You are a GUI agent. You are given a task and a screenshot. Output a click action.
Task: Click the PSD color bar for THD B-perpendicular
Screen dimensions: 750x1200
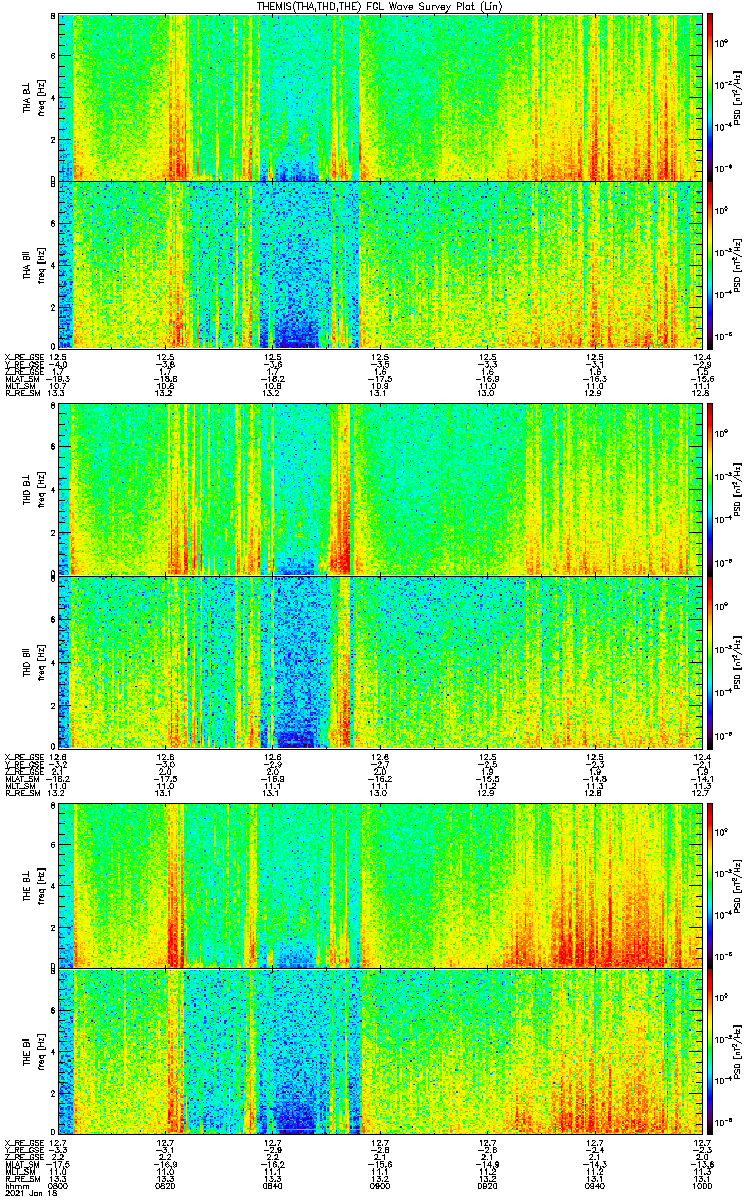pos(712,488)
